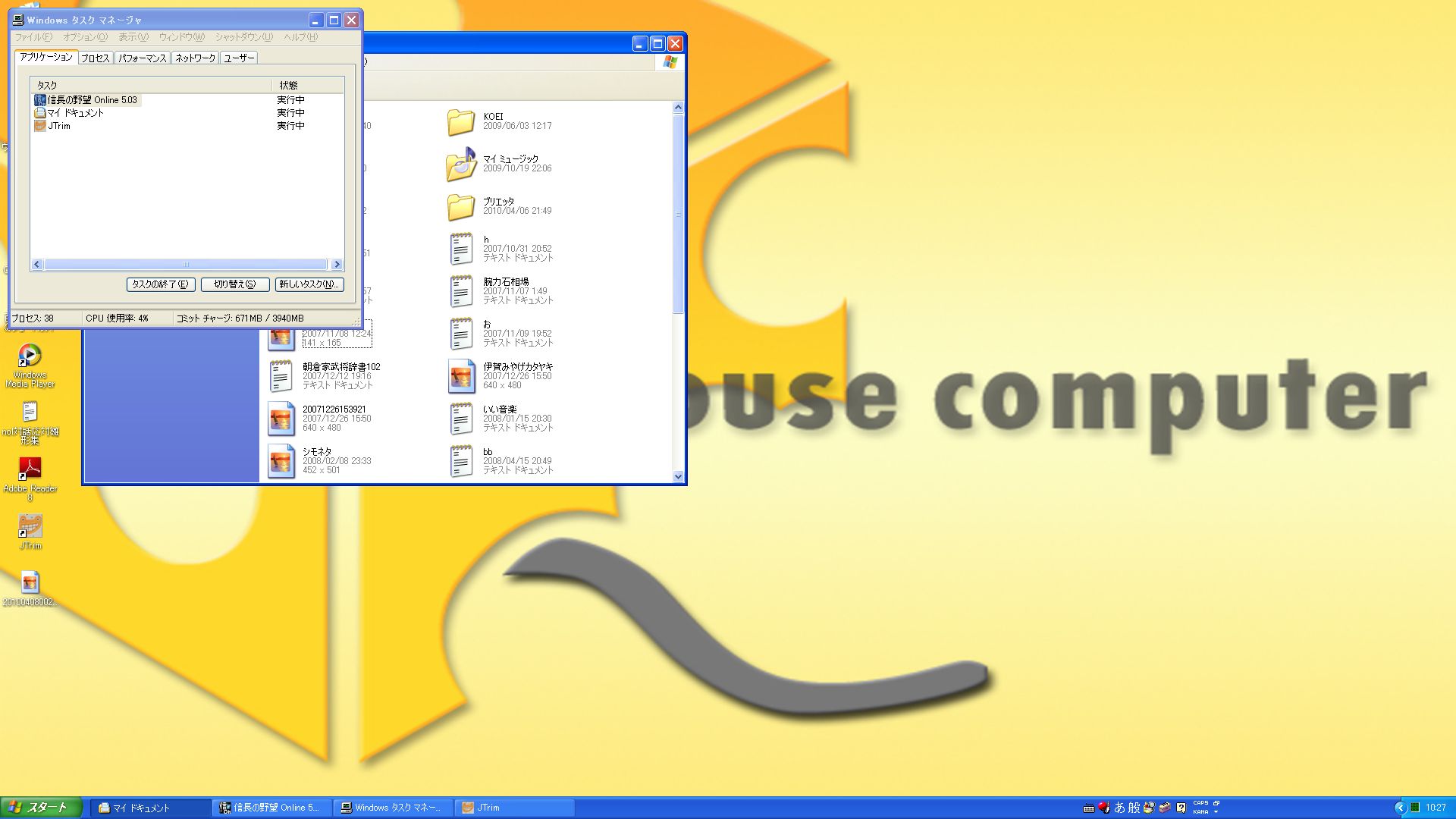Open the マイ ミュージック folder icon
The image size is (1456, 819).
pyautogui.click(x=460, y=165)
